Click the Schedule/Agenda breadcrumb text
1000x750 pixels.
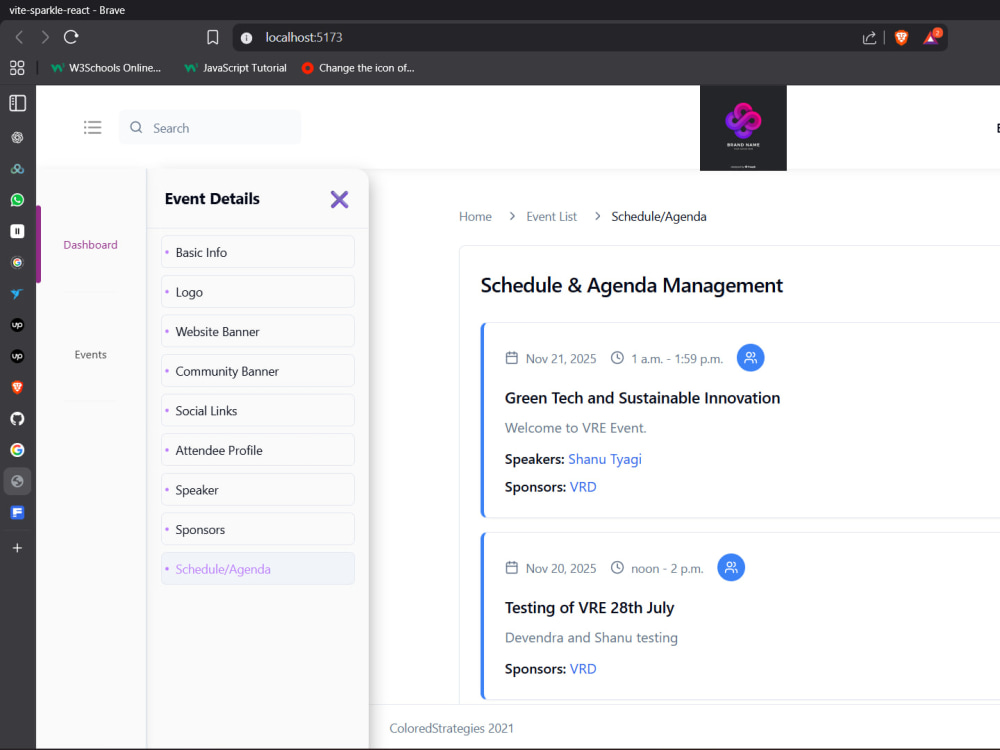pos(659,216)
